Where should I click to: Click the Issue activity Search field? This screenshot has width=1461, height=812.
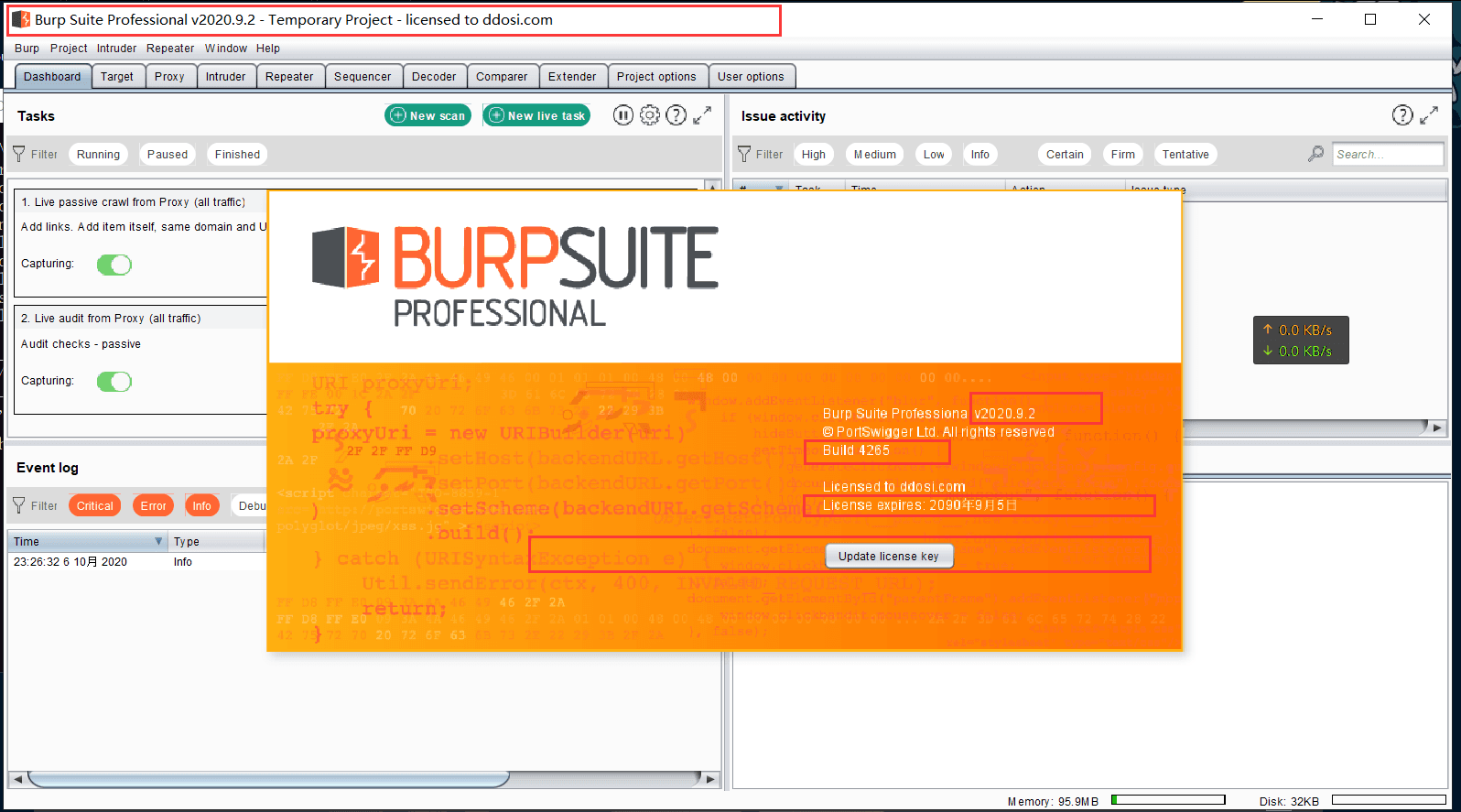(x=1387, y=154)
